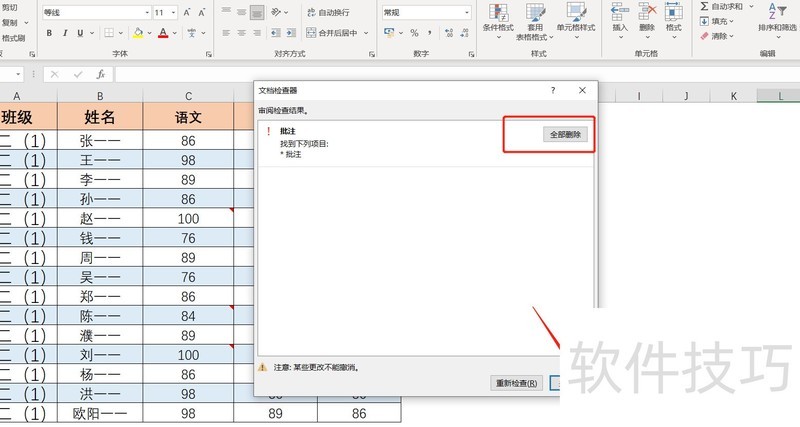Screen dimensions: 800x427
Task: Toggle bold formatting
Action: point(49,33)
